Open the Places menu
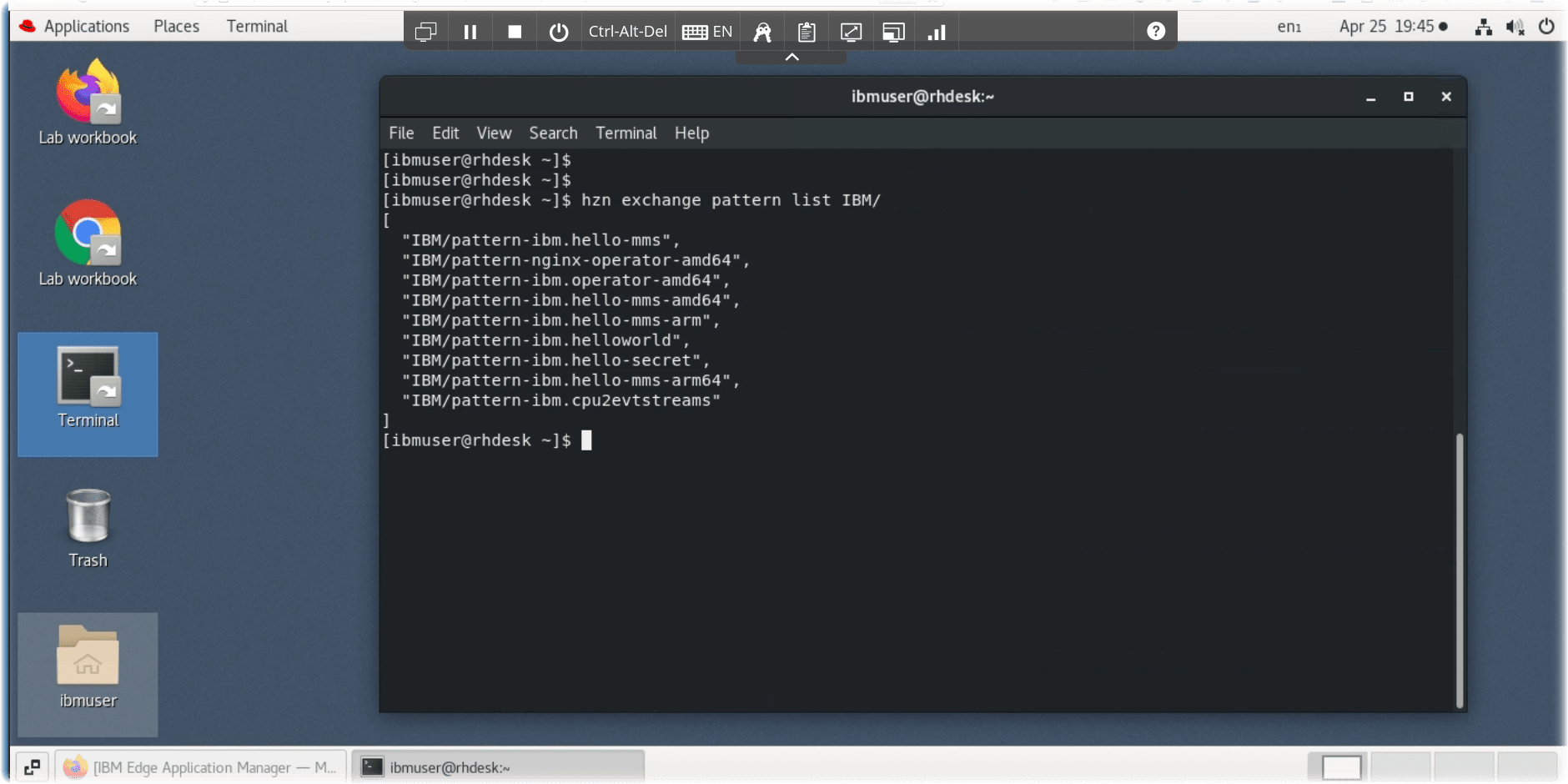The image size is (1568, 784). click(177, 27)
